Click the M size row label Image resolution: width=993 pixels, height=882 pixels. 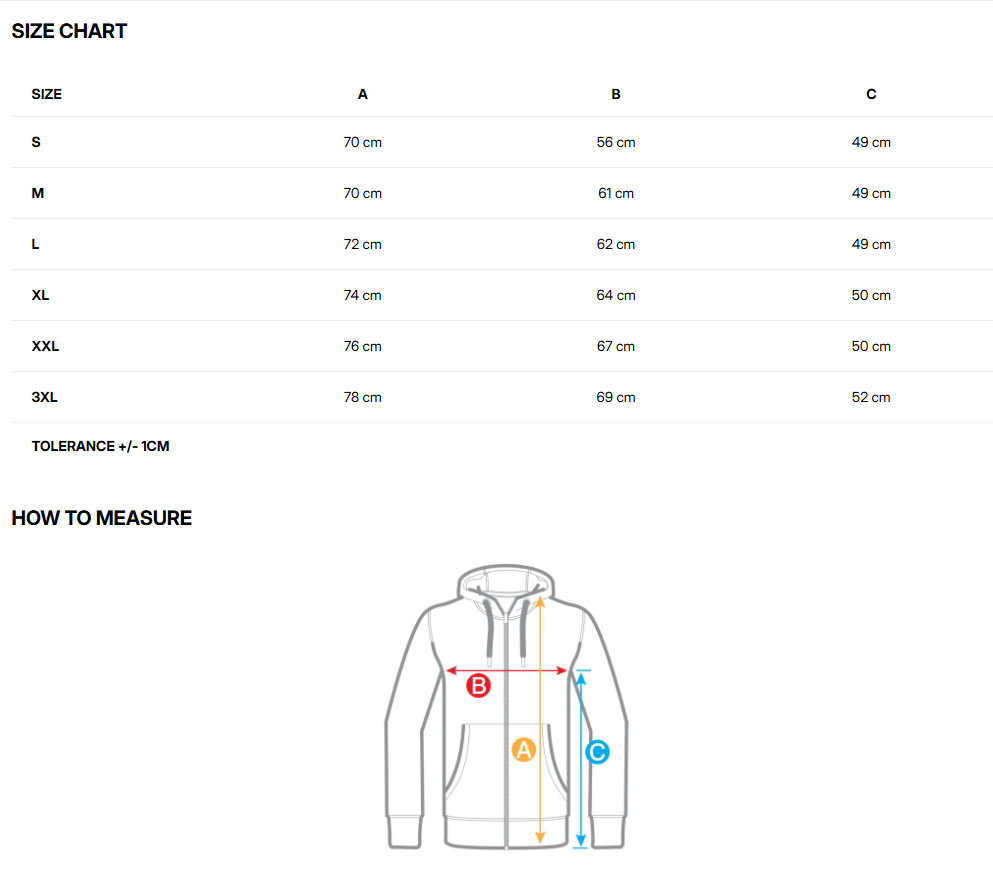click(x=38, y=193)
